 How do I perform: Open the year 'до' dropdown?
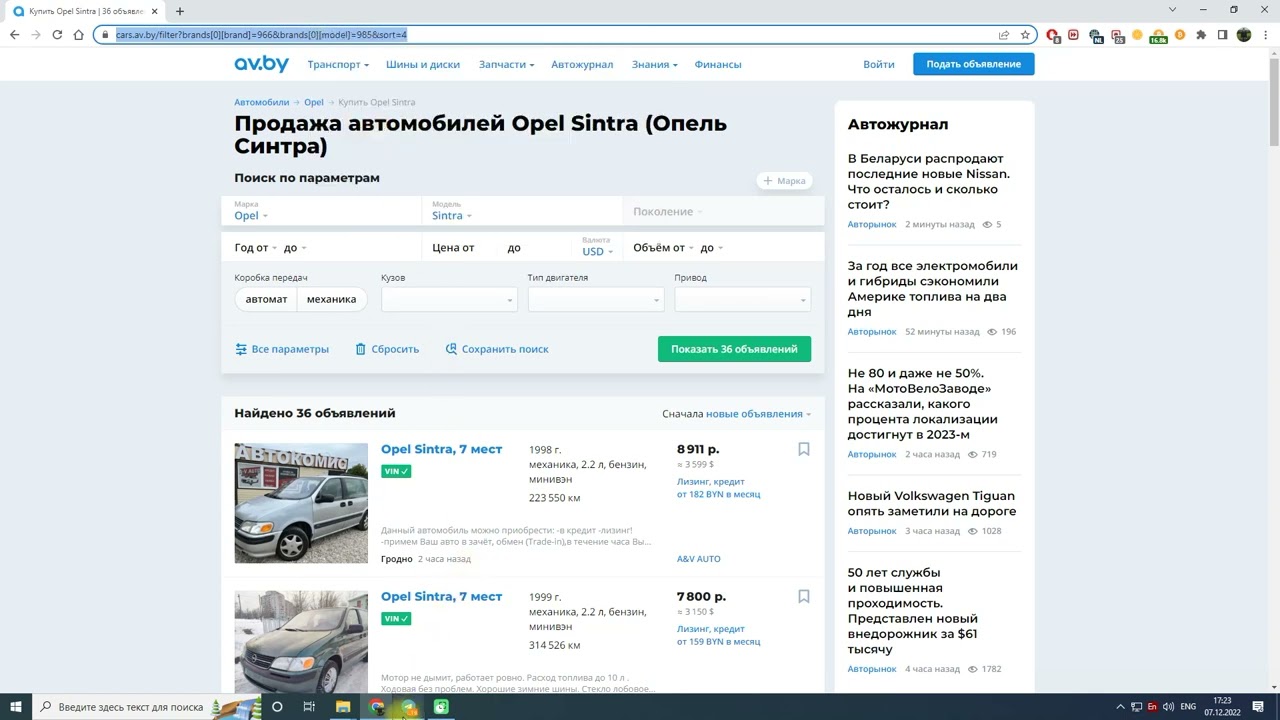(x=295, y=248)
